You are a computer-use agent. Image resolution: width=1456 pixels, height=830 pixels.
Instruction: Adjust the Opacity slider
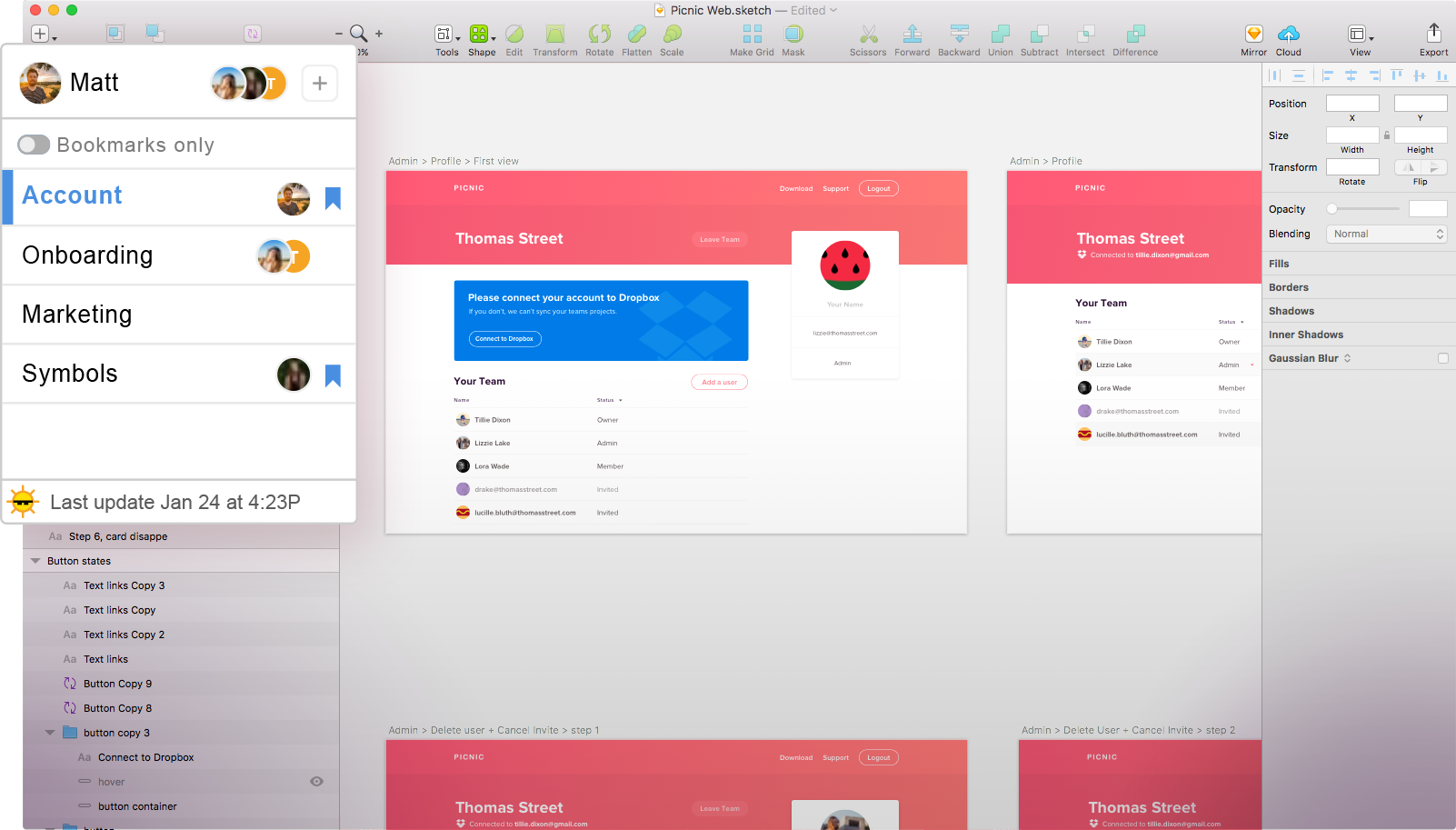pos(1332,209)
